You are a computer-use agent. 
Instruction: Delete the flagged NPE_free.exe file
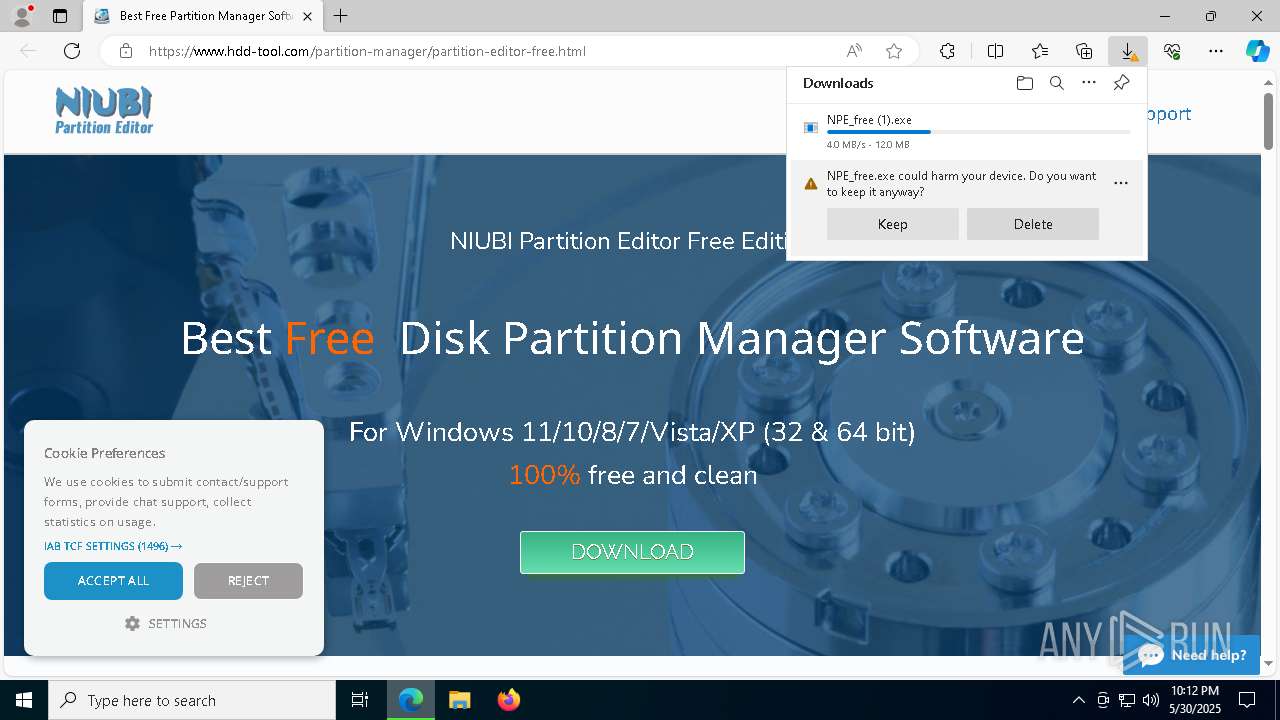[1033, 224]
